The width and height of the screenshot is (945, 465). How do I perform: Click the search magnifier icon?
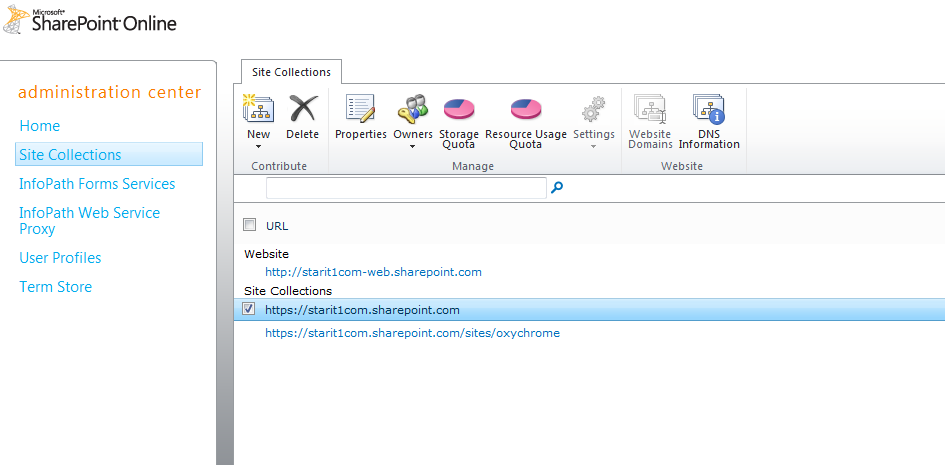[557, 188]
